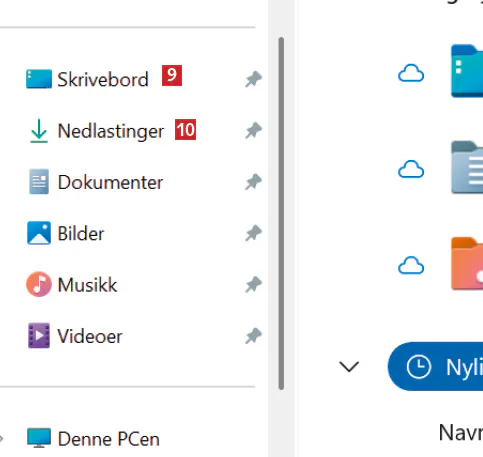Viewport: 483px width, 457px height.
Task: Open the Musikk music note icon
Action: (x=39, y=284)
